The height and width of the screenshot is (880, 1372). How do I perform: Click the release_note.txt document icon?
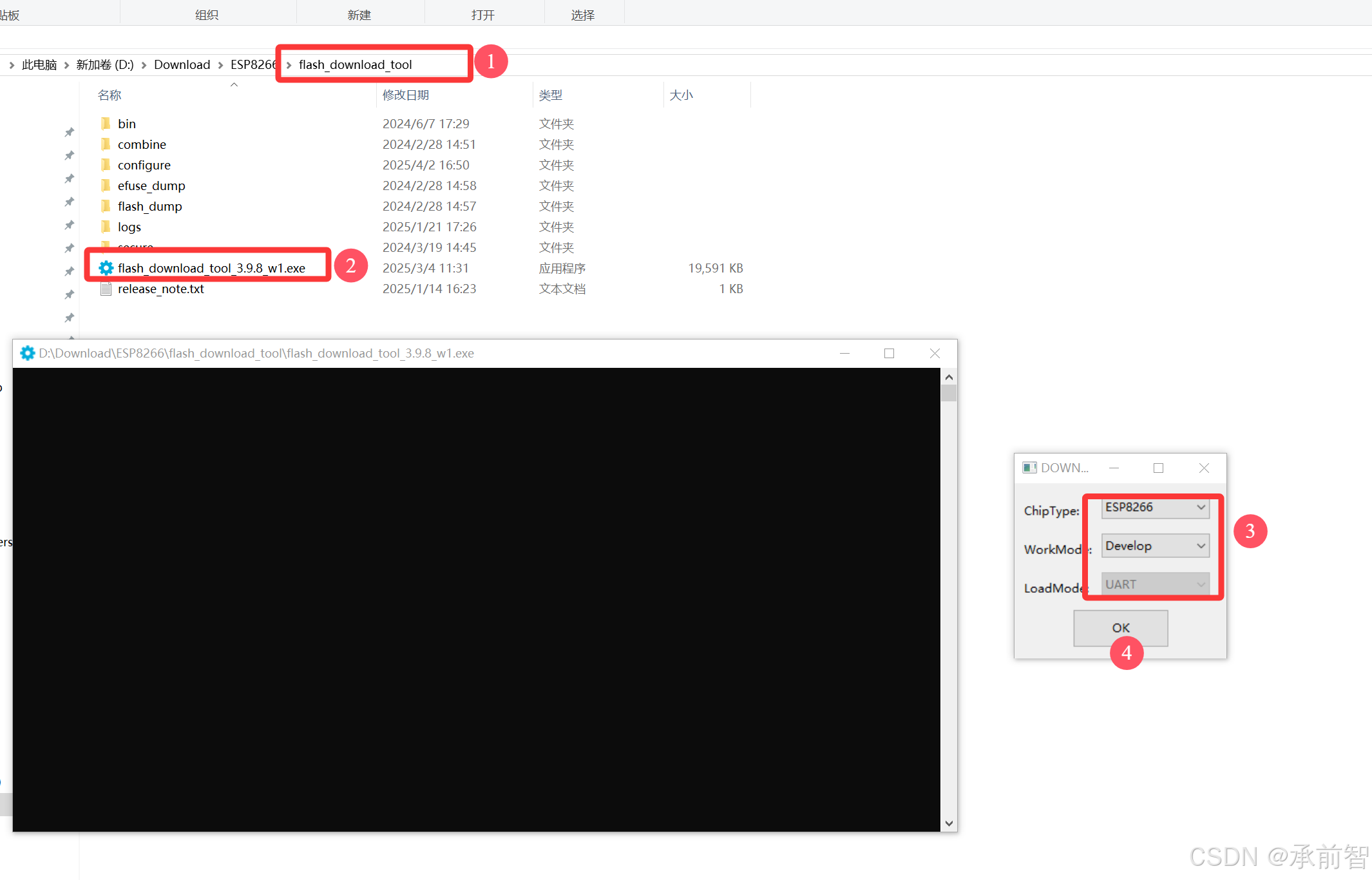[106, 289]
